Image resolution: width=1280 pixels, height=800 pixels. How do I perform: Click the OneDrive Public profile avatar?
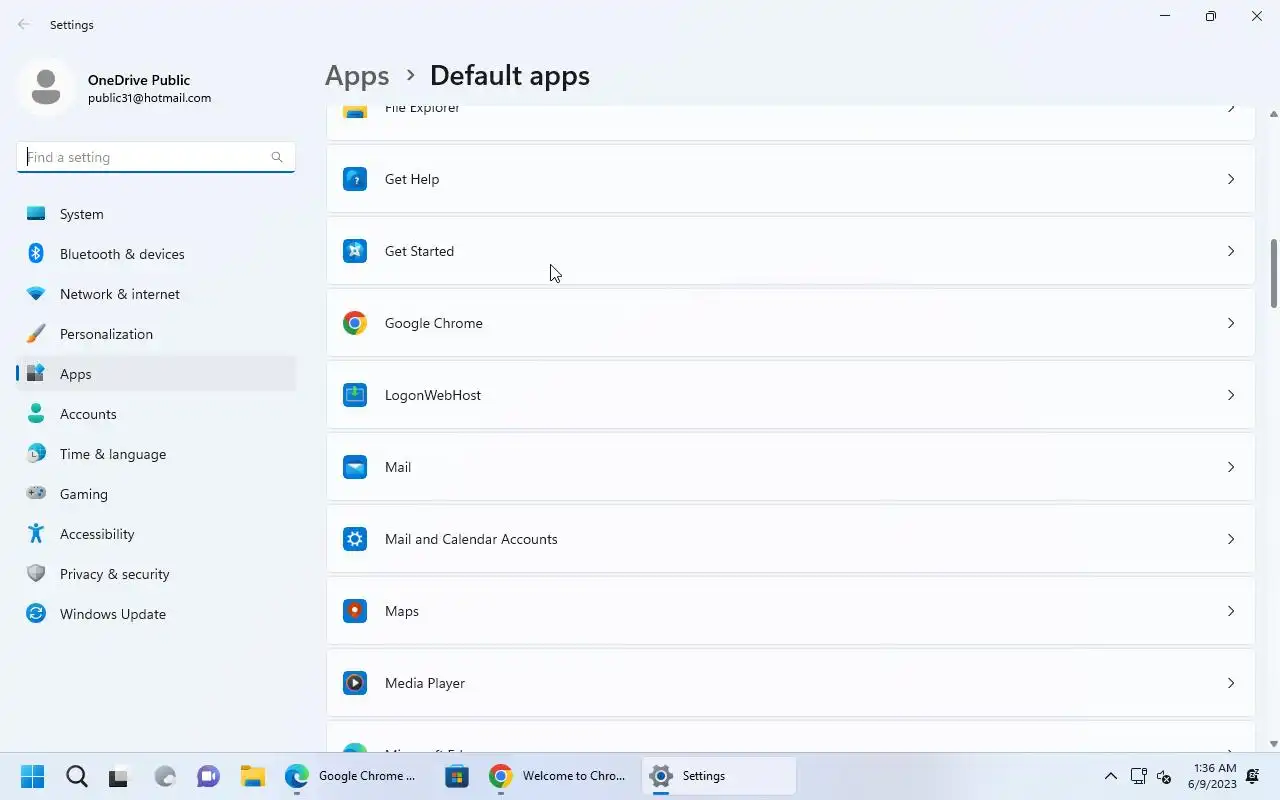(x=46, y=88)
